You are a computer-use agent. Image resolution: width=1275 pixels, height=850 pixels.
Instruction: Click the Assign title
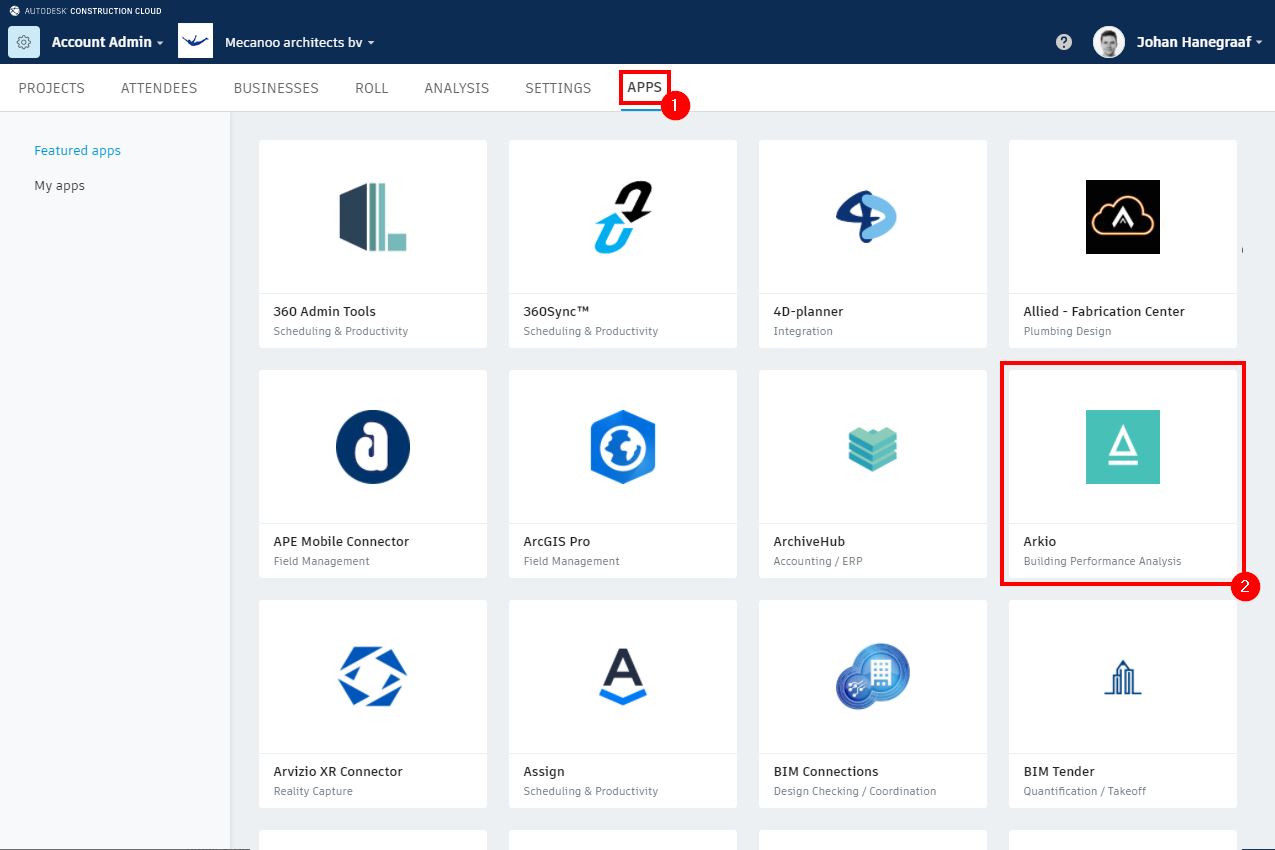(544, 771)
